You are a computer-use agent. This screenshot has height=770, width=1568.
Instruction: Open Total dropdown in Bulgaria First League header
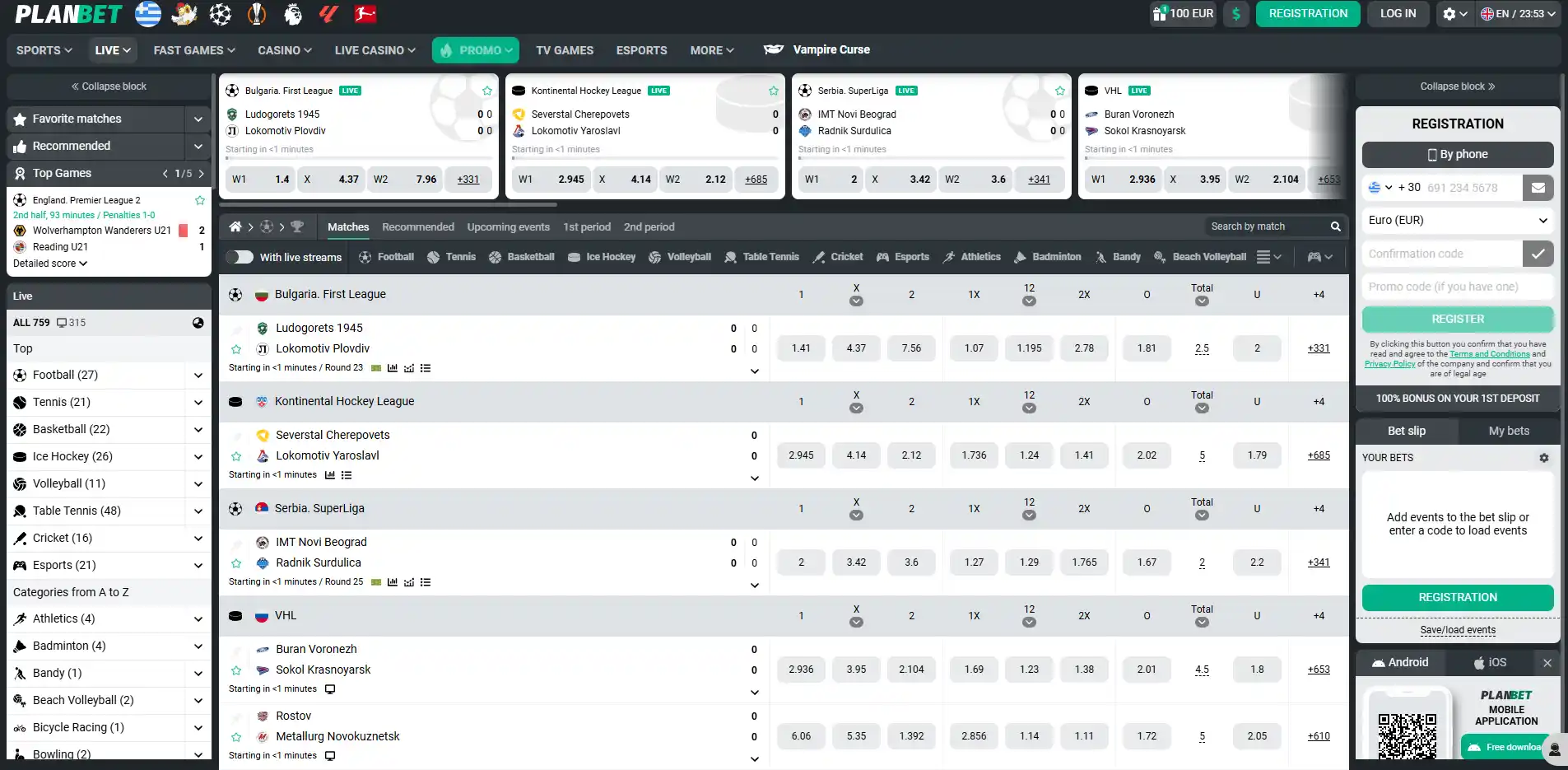[x=1202, y=301]
